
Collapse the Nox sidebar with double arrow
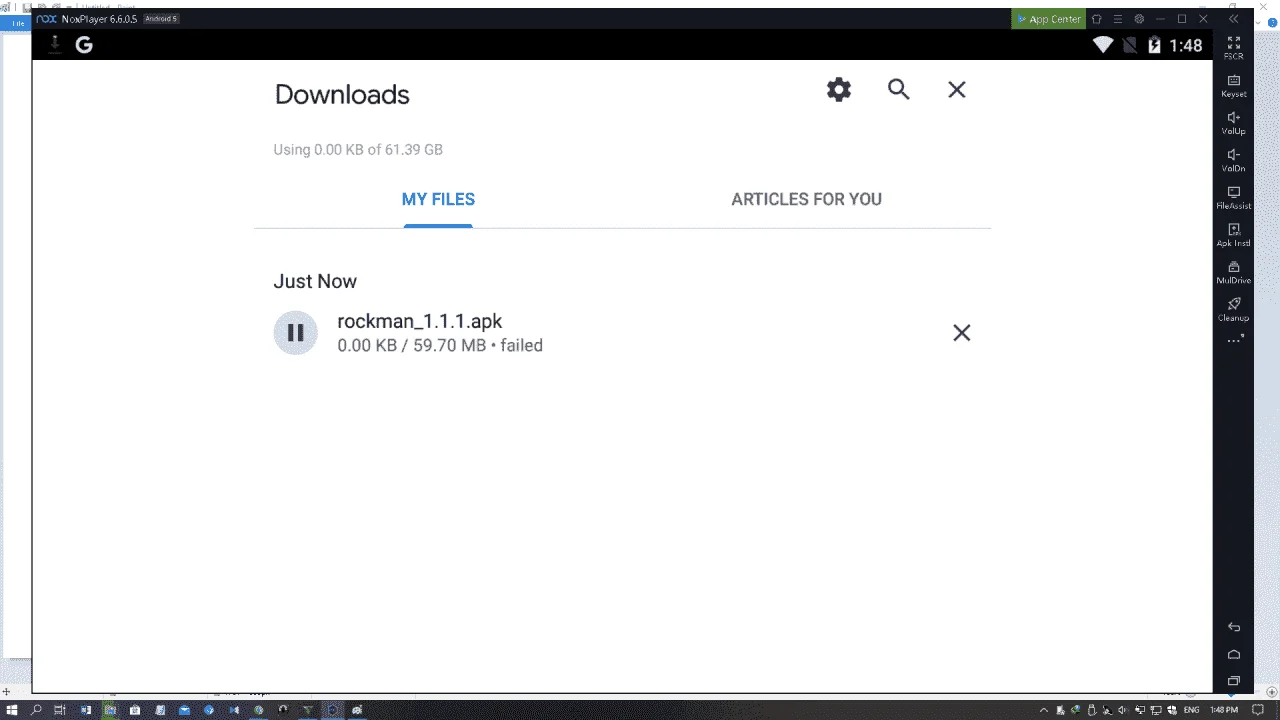(1234, 19)
